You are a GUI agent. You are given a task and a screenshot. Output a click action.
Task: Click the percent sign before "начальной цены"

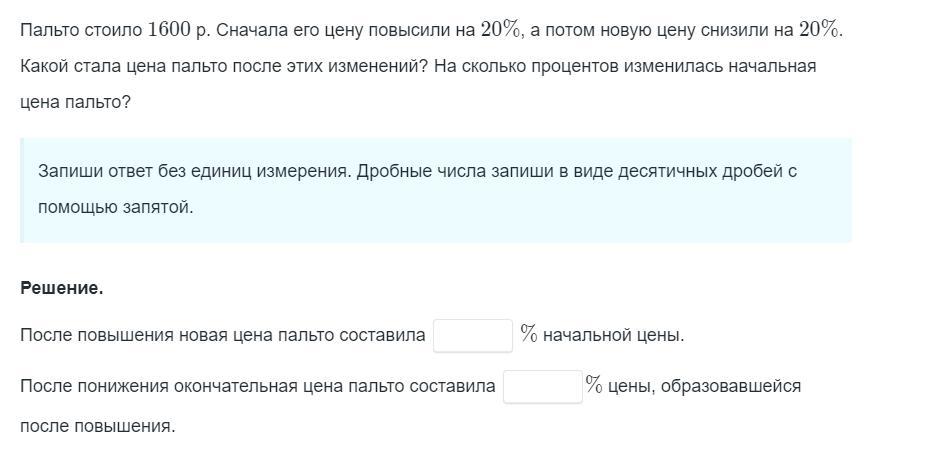coord(529,335)
